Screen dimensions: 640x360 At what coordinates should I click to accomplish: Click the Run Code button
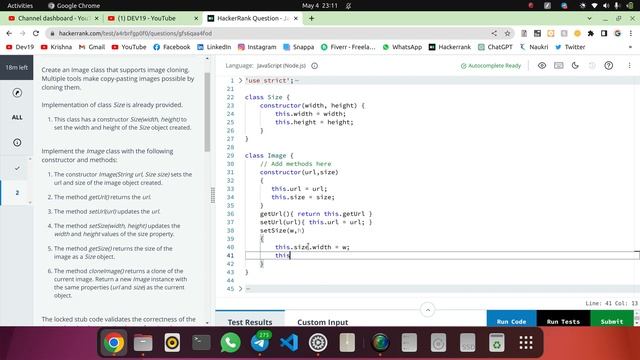tap(511, 318)
